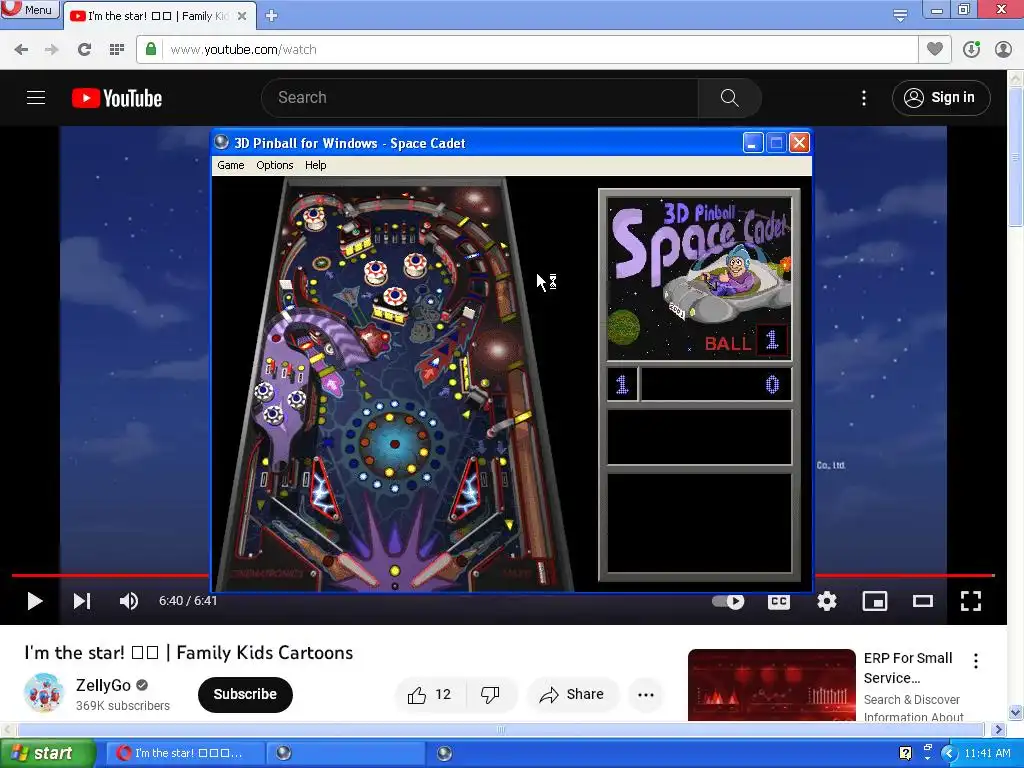Click the '369K subscribers' text
The height and width of the screenshot is (768, 1024).
(x=123, y=706)
